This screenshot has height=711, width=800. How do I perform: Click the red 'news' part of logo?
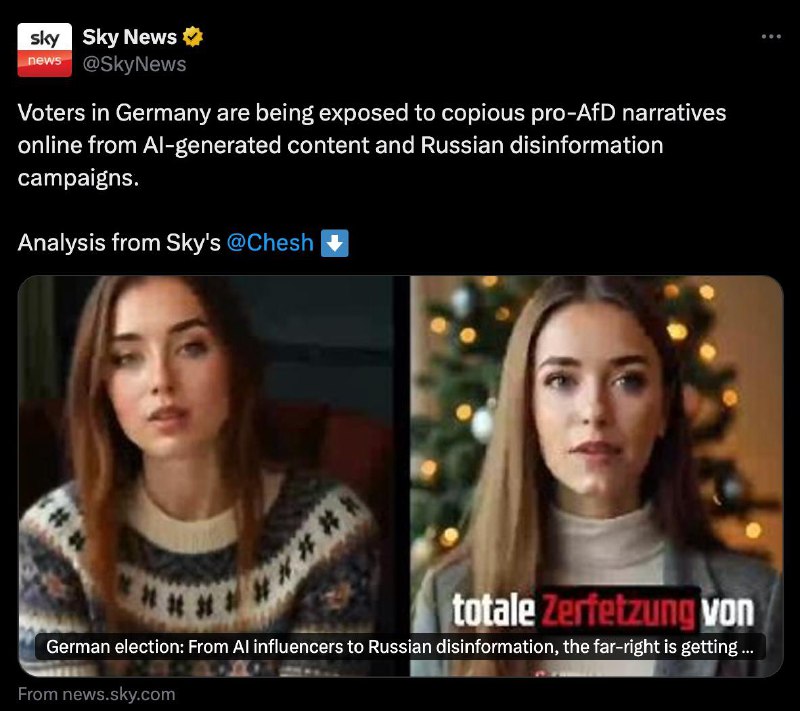[x=44, y=63]
